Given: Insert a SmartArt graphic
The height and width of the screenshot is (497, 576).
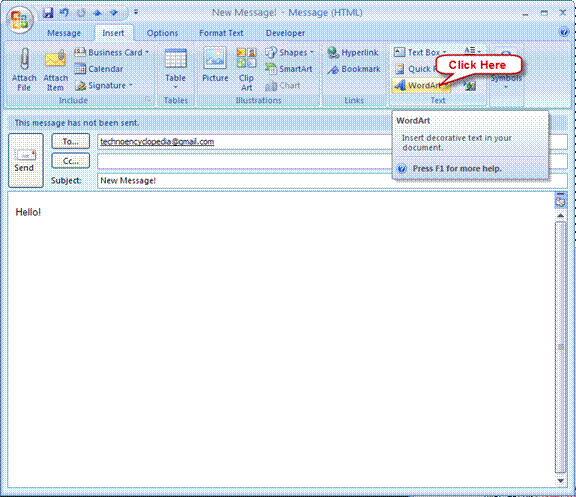Looking at the screenshot, I should click(289, 69).
